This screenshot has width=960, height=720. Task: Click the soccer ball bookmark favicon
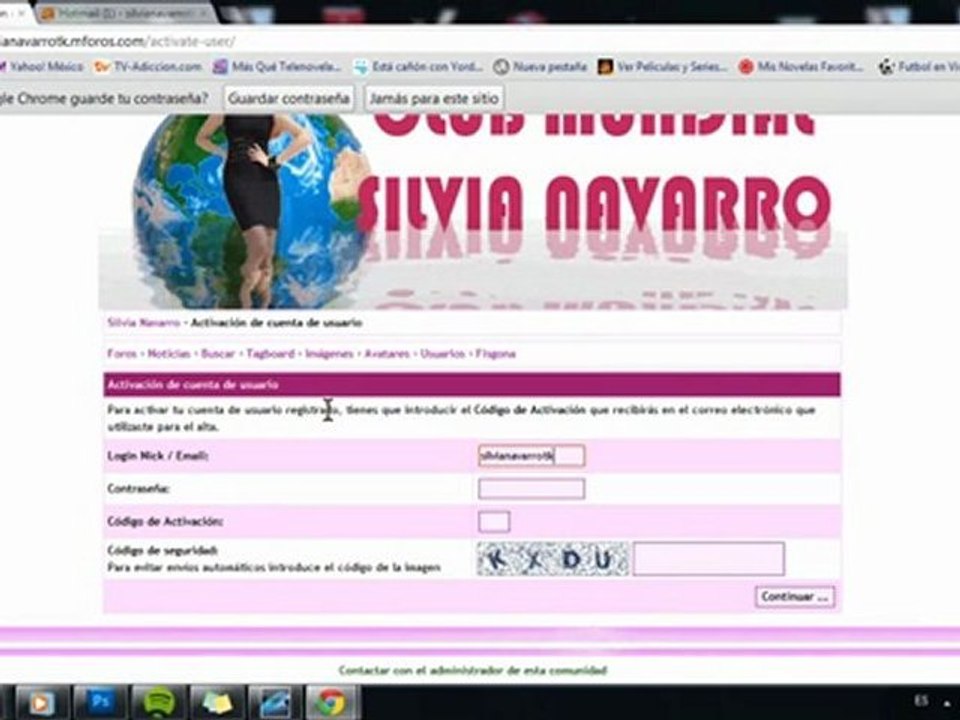886,67
